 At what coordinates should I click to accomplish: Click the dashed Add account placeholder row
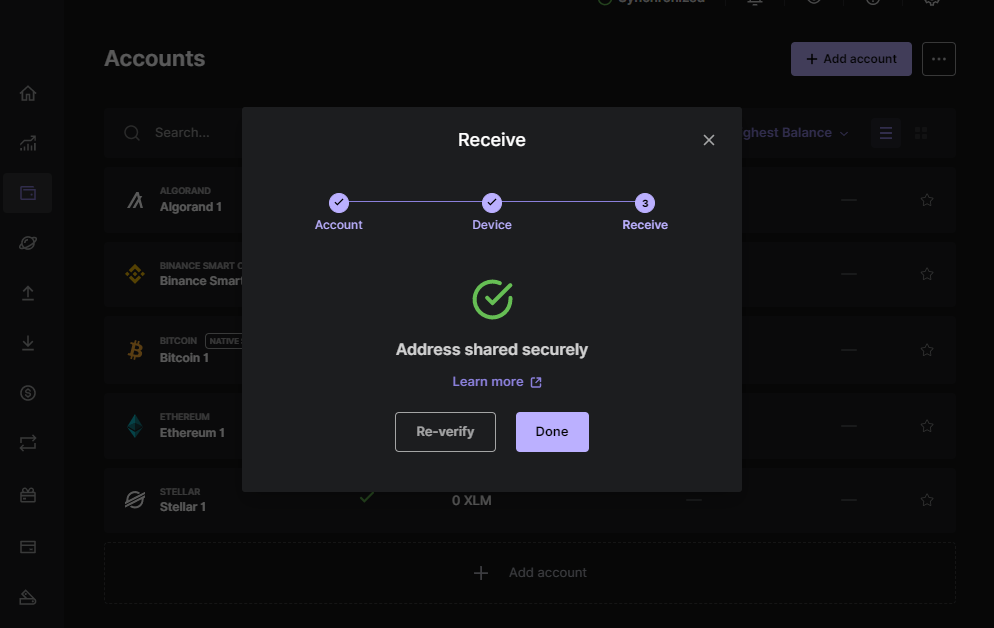[530, 573]
